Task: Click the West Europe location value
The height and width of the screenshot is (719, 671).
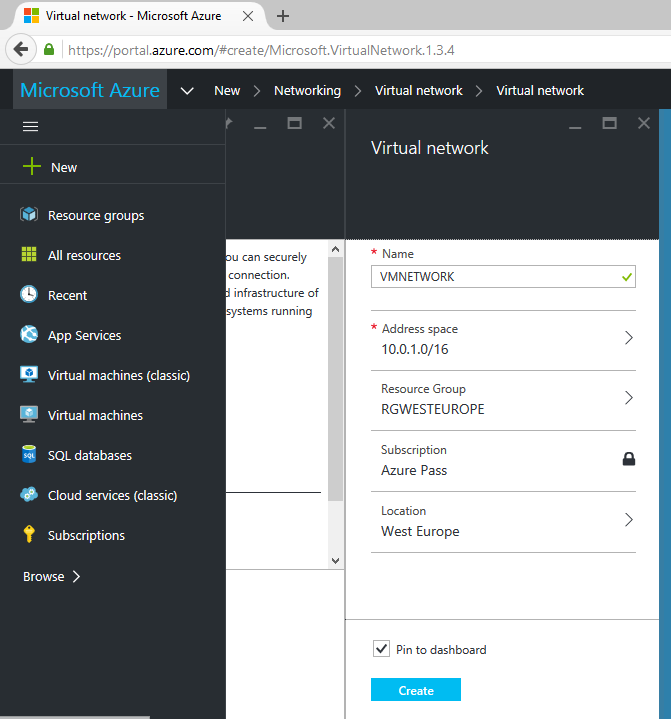Action: pos(420,531)
